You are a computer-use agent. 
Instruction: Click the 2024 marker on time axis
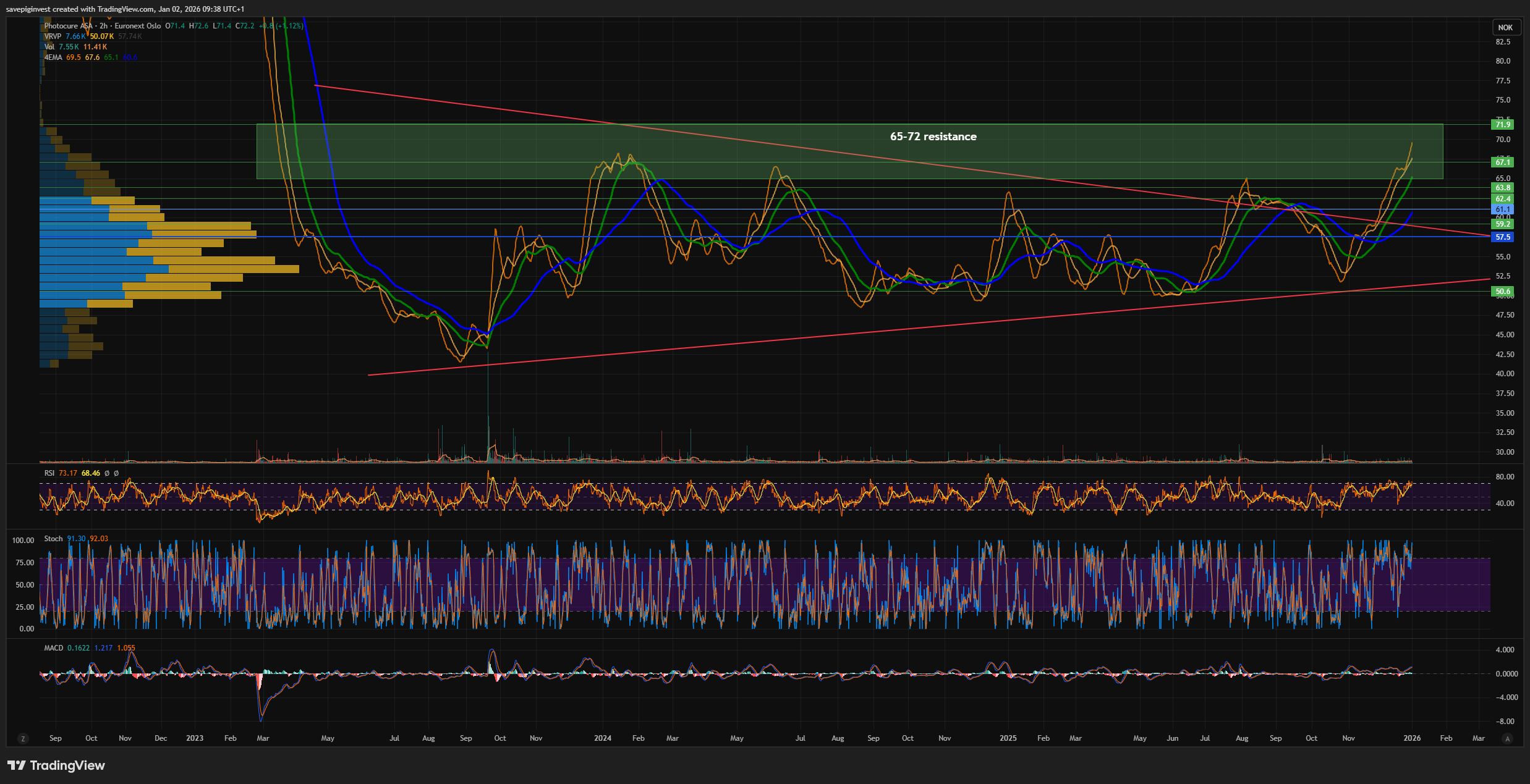tap(602, 738)
